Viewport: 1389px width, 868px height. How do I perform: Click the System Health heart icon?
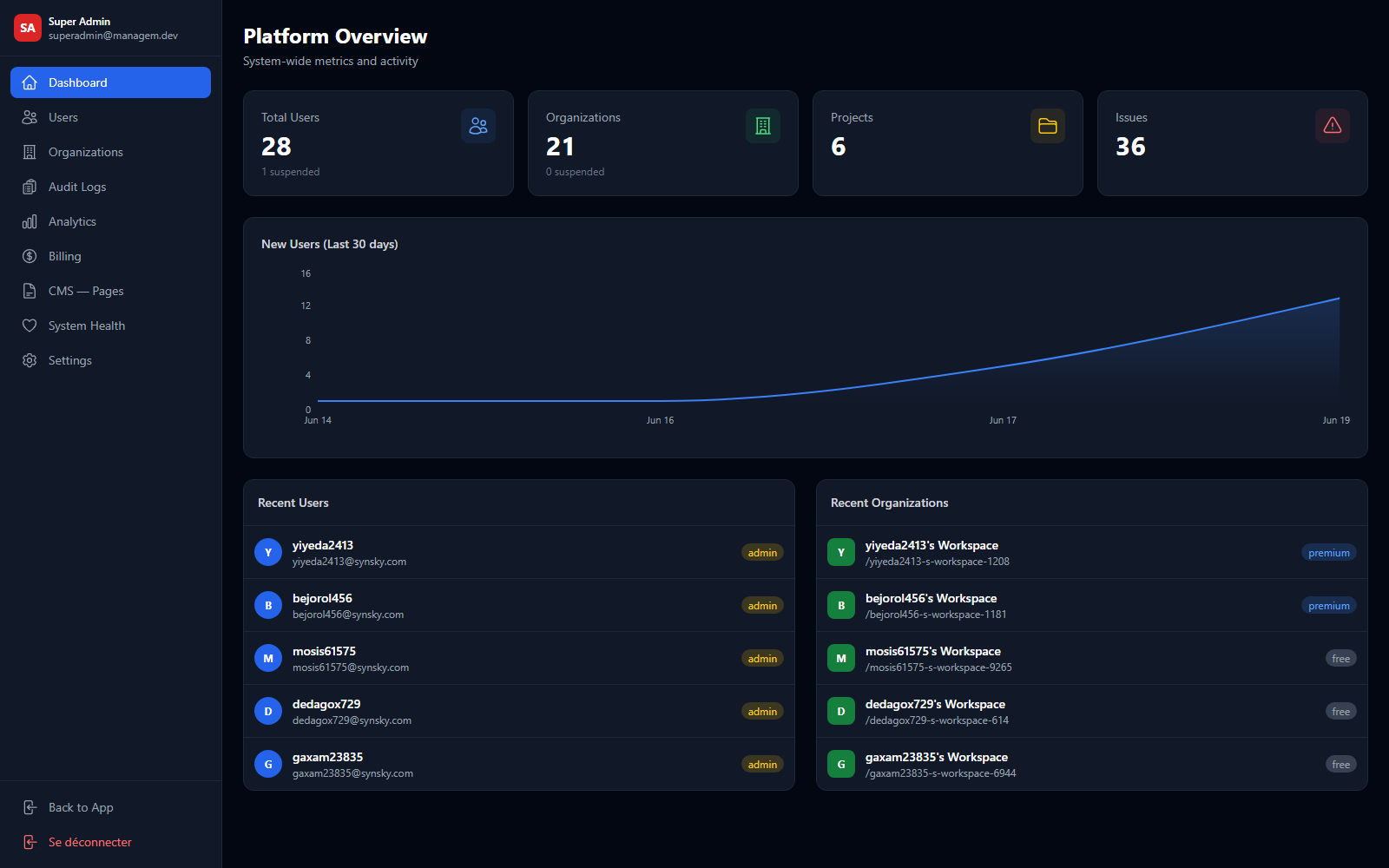click(x=30, y=325)
